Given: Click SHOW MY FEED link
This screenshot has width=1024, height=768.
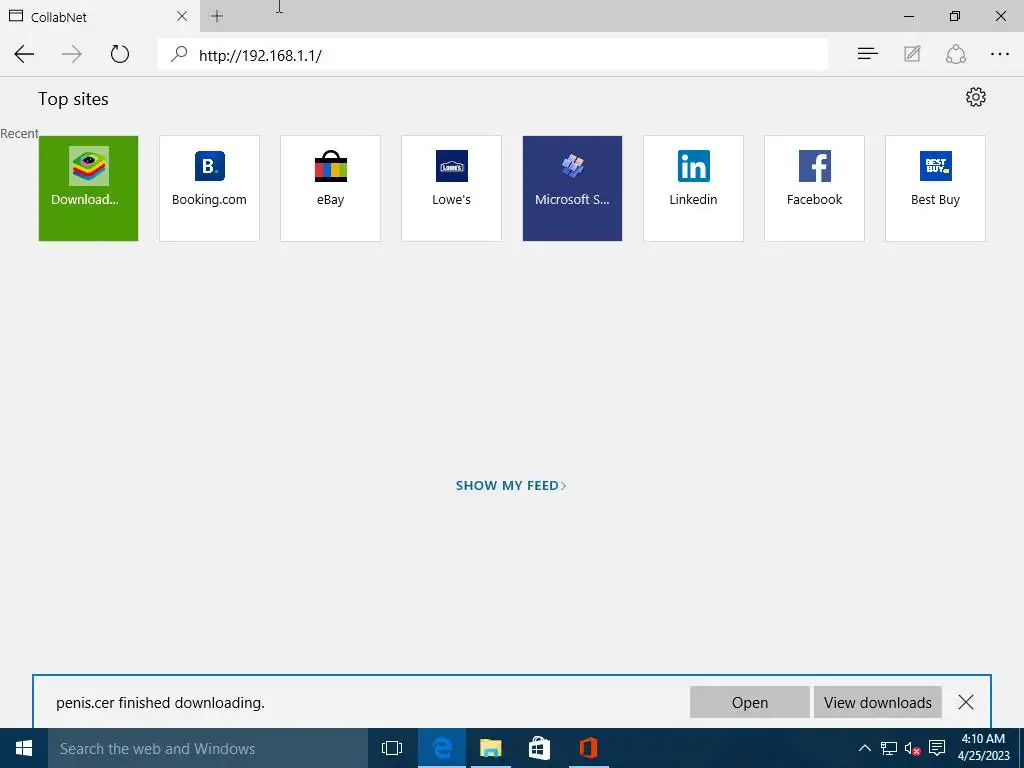Looking at the screenshot, I should coord(511,485).
